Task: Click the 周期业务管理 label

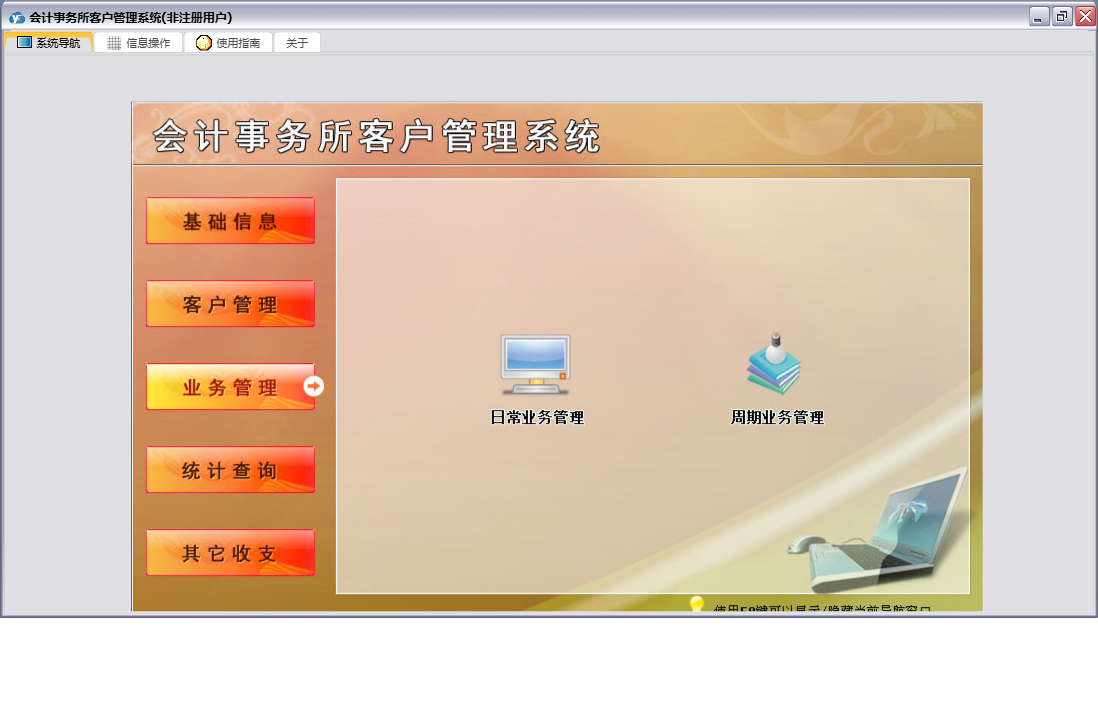Action: click(777, 418)
